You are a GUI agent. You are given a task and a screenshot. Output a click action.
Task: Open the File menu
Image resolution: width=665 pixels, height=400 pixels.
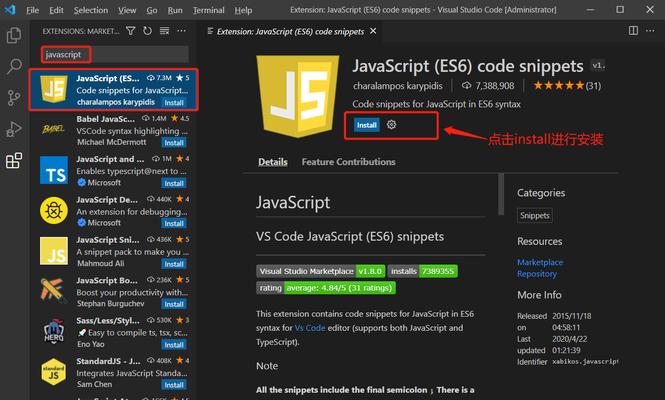tap(32, 10)
